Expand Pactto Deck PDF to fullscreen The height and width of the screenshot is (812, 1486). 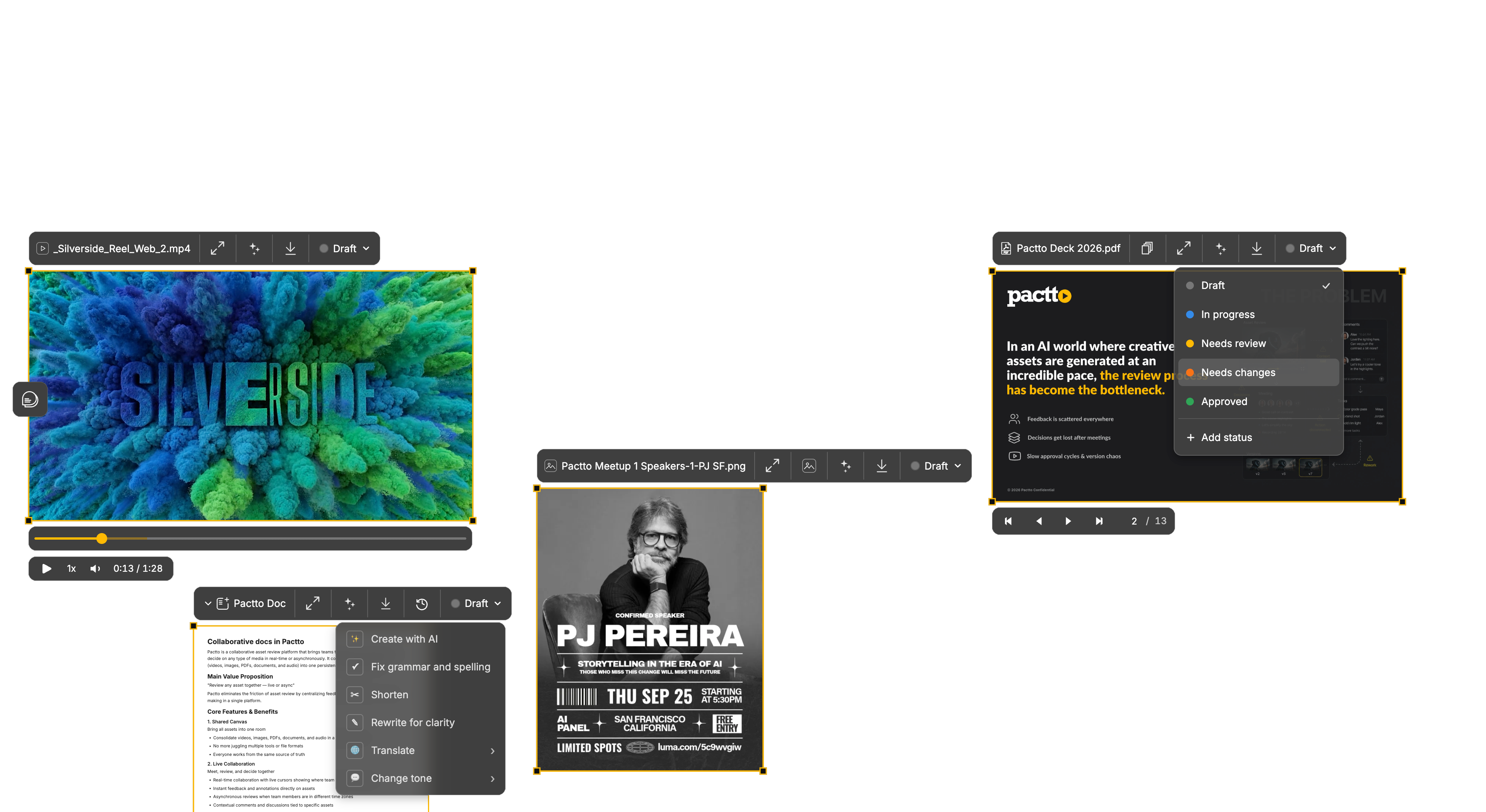tap(1184, 249)
